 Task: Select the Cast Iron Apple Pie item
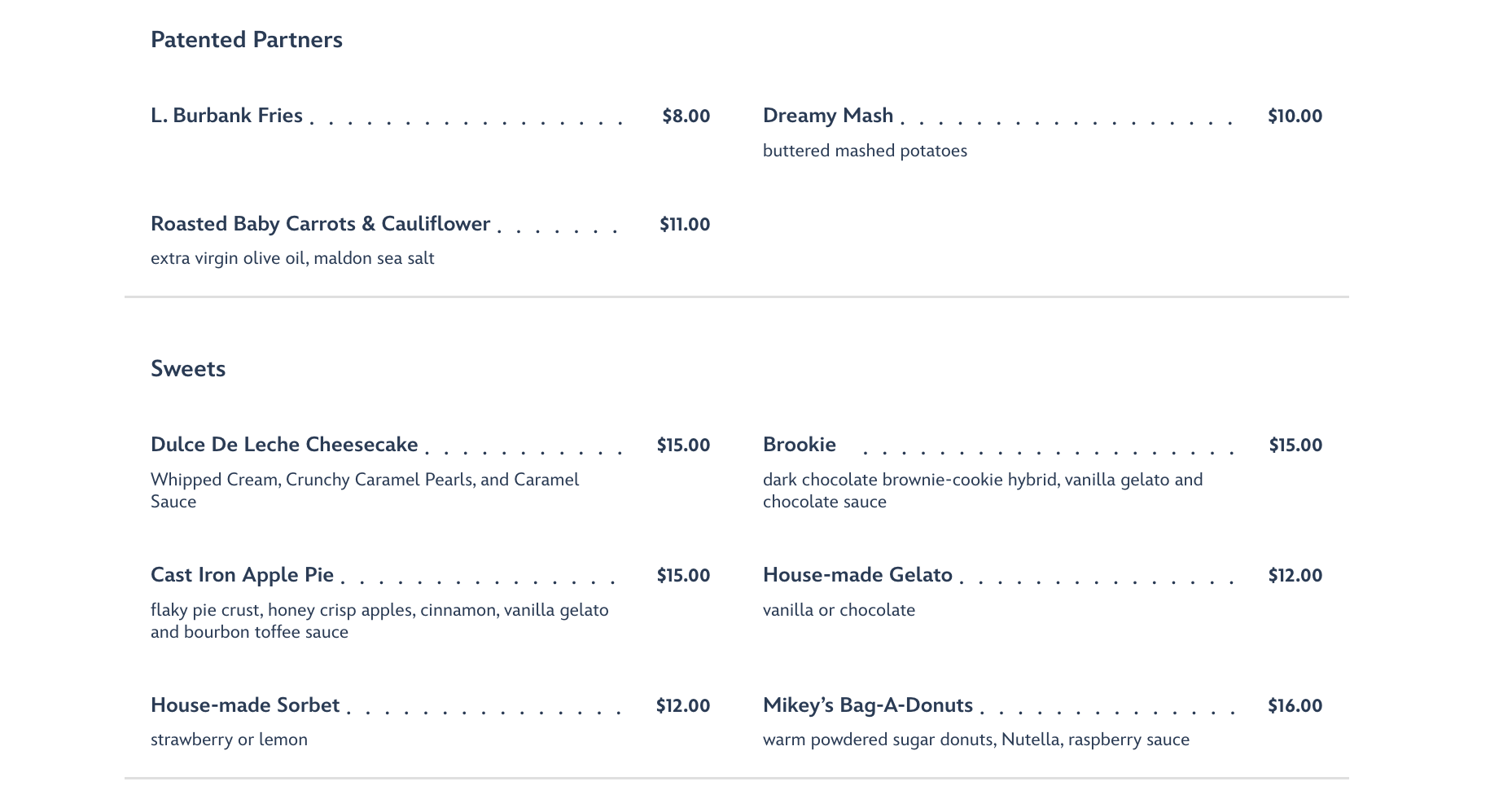click(242, 575)
